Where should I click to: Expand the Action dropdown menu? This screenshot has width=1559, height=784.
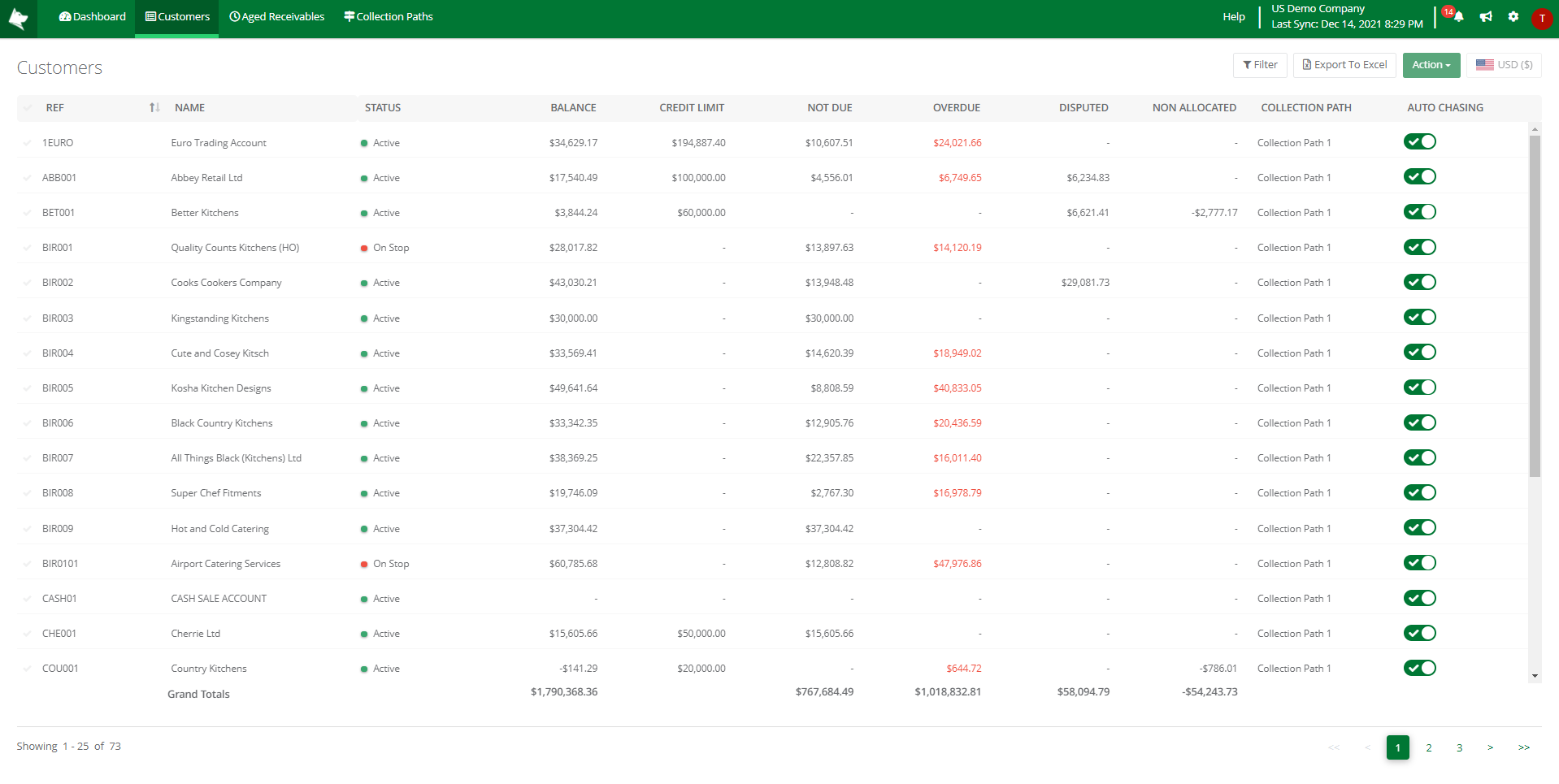tap(1431, 65)
